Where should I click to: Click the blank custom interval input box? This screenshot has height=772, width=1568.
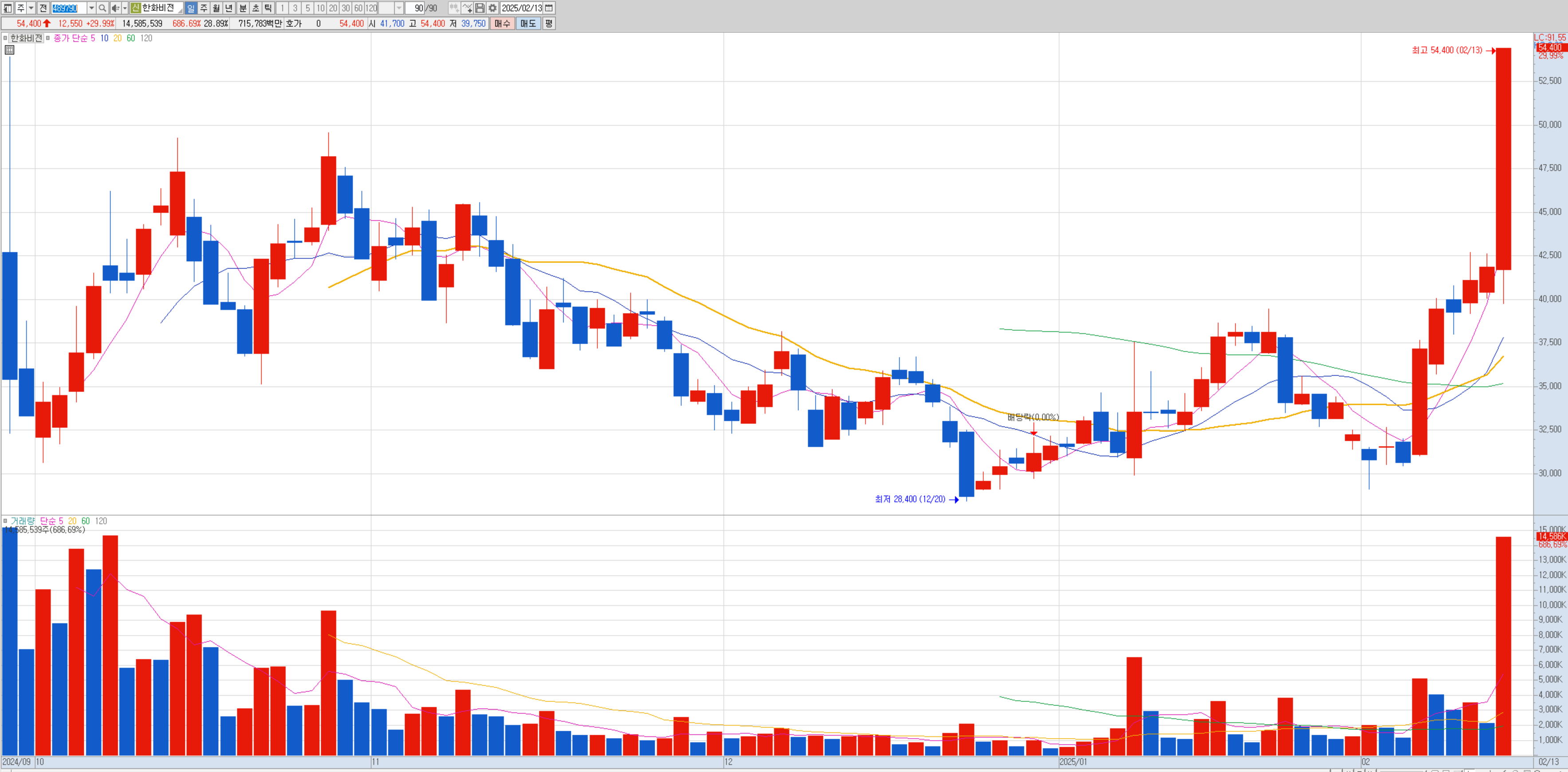click(x=386, y=8)
